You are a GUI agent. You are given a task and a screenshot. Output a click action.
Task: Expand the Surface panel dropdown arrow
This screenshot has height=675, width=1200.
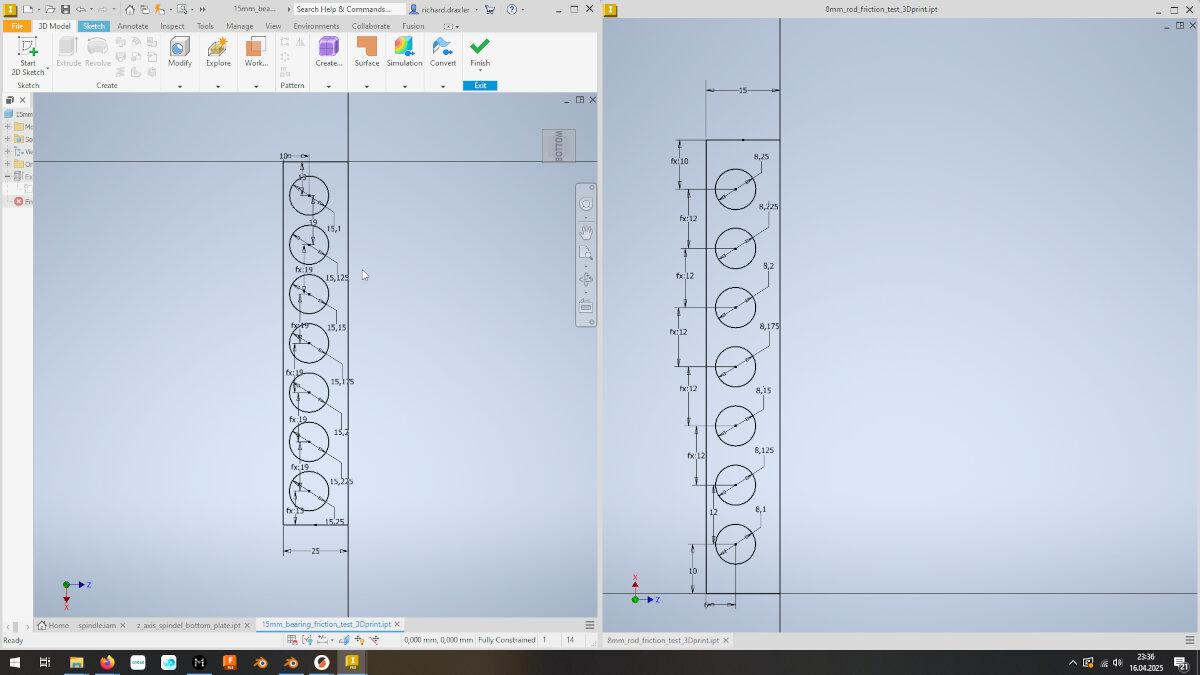(367, 87)
